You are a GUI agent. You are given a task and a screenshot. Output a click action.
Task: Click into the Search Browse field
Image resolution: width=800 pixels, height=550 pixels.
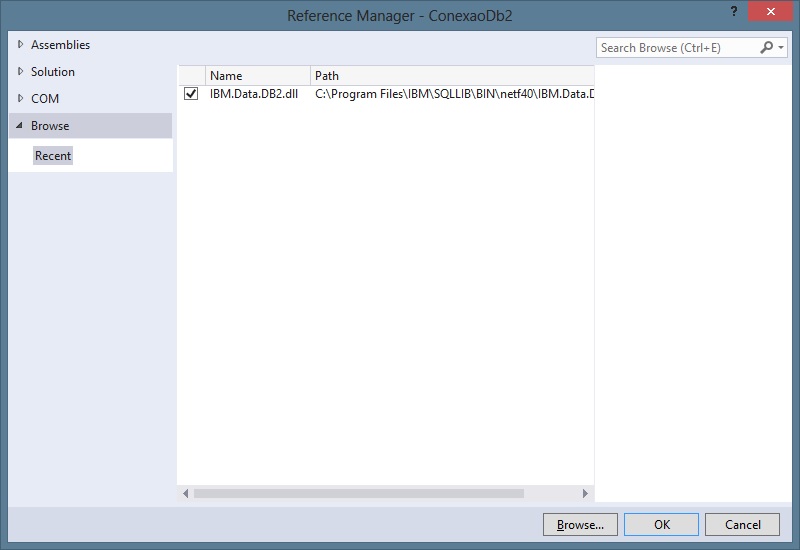coord(675,48)
